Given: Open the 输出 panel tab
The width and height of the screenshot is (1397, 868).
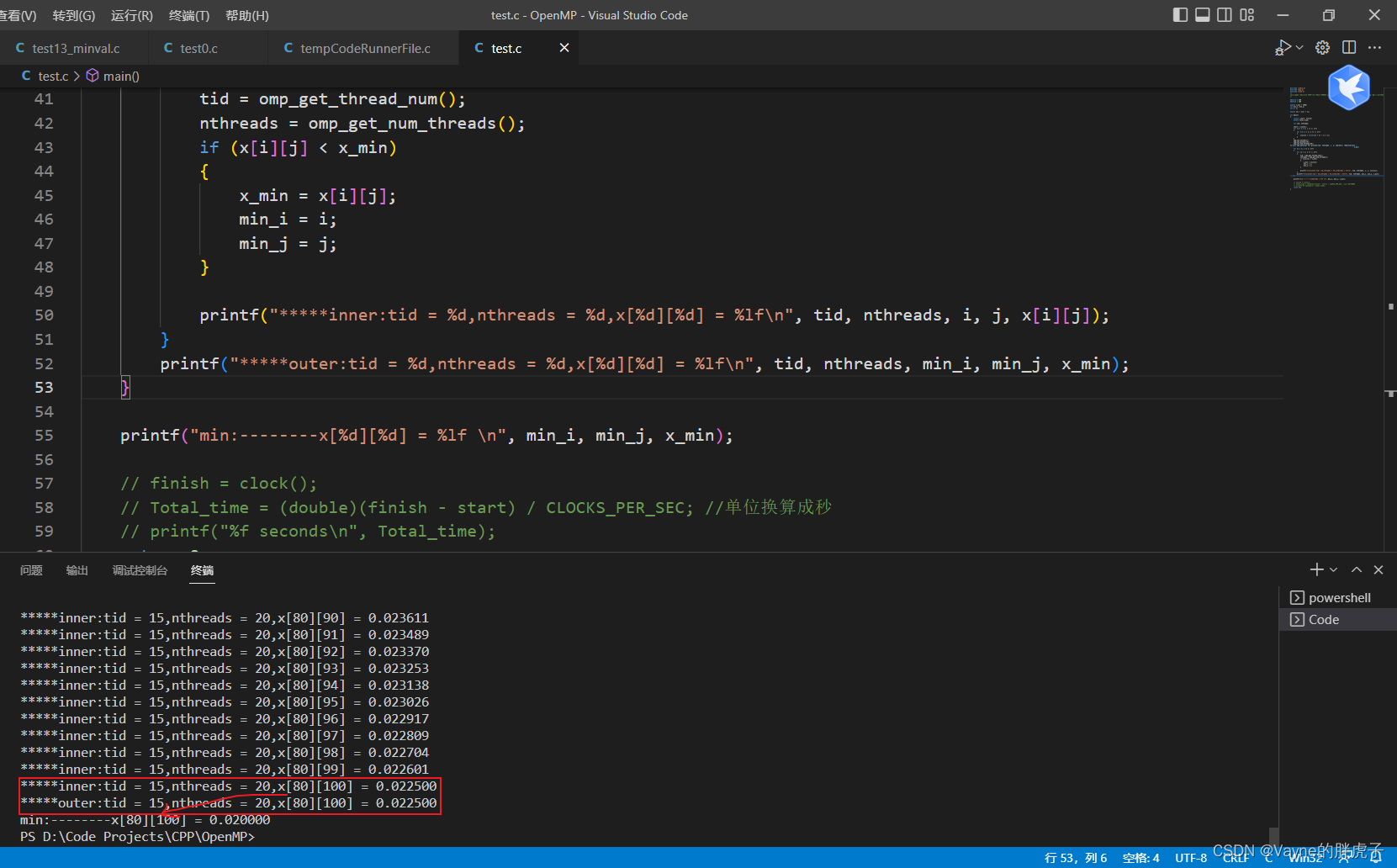Looking at the screenshot, I should pos(77,570).
